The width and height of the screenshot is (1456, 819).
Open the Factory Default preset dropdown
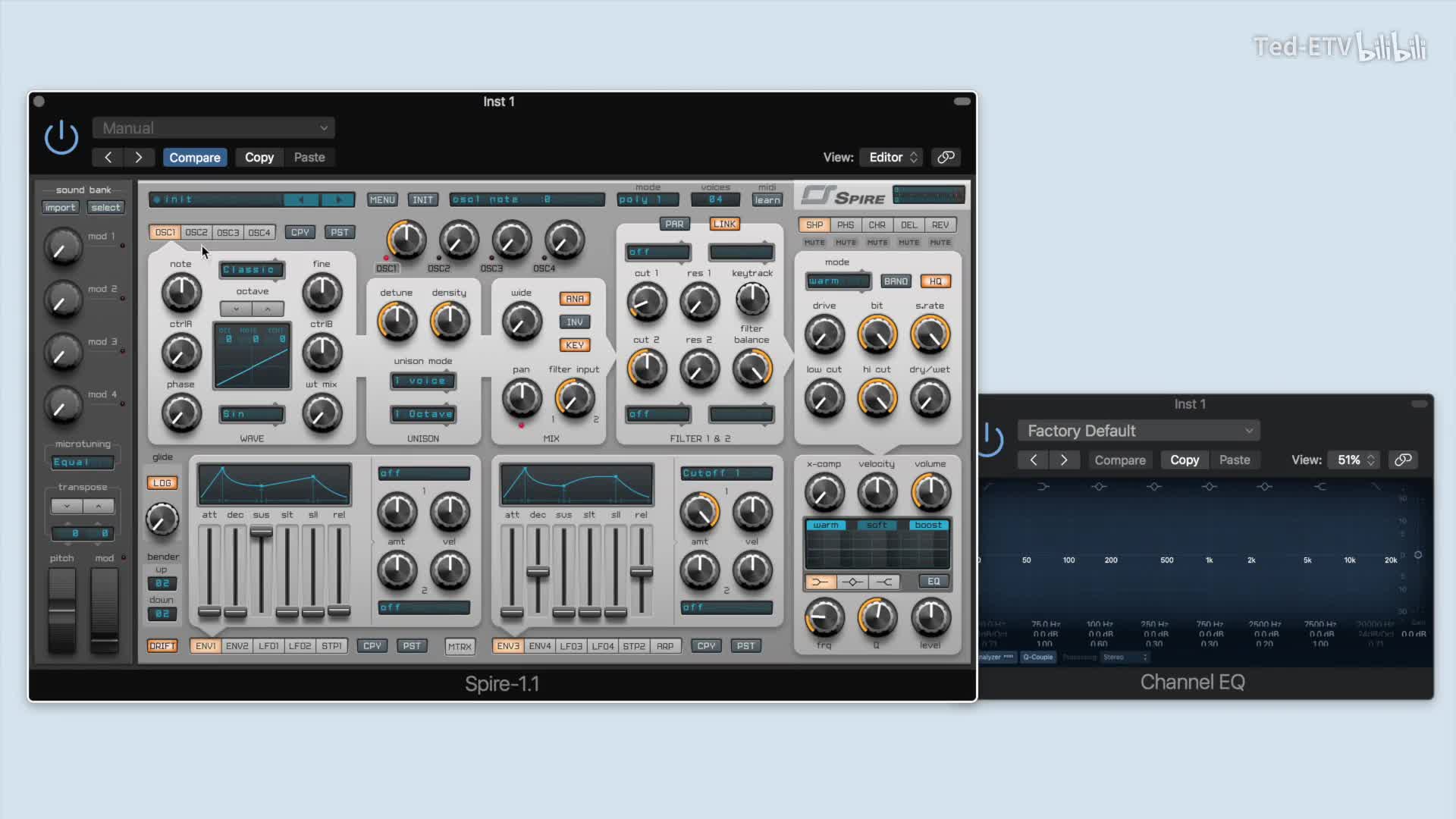[x=1138, y=431]
